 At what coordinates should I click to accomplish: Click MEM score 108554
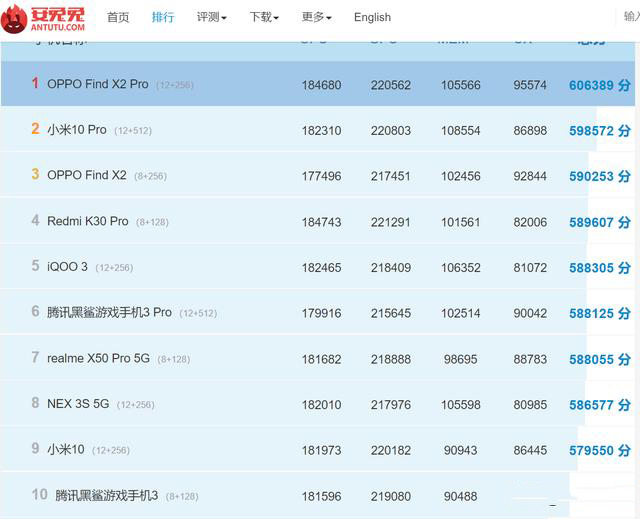pos(460,131)
